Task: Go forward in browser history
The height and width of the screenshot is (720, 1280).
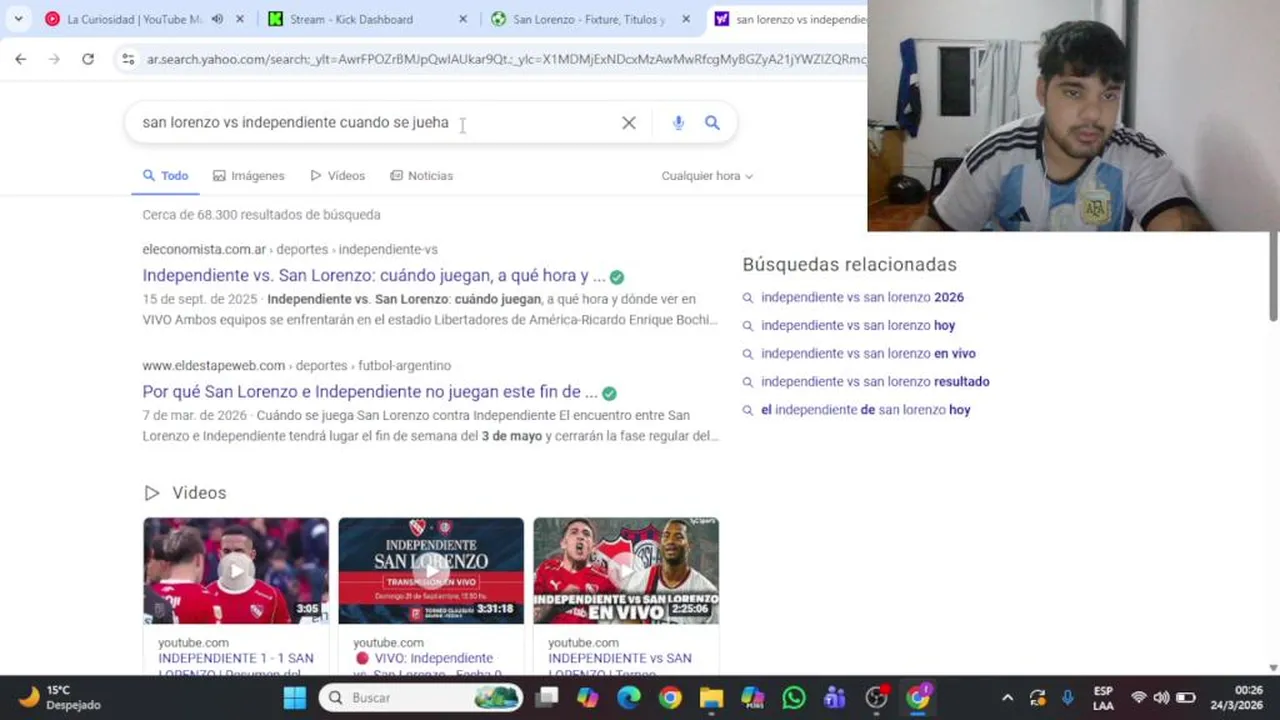Action: pos(54,59)
